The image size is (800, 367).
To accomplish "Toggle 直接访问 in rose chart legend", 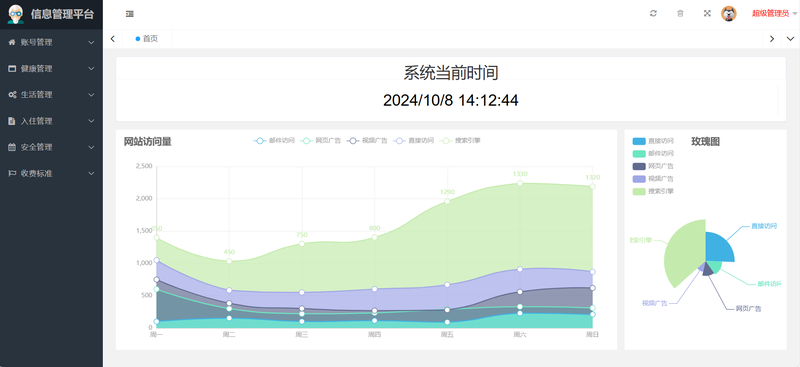I will 653,141.
